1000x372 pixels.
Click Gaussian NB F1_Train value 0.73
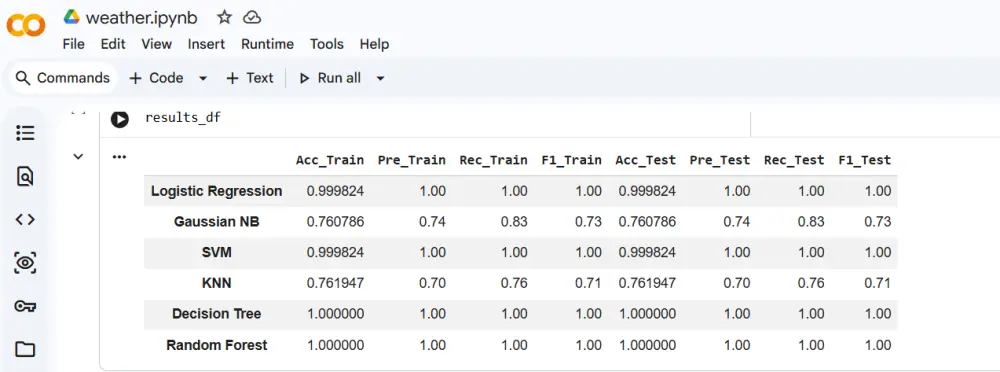click(589, 221)
